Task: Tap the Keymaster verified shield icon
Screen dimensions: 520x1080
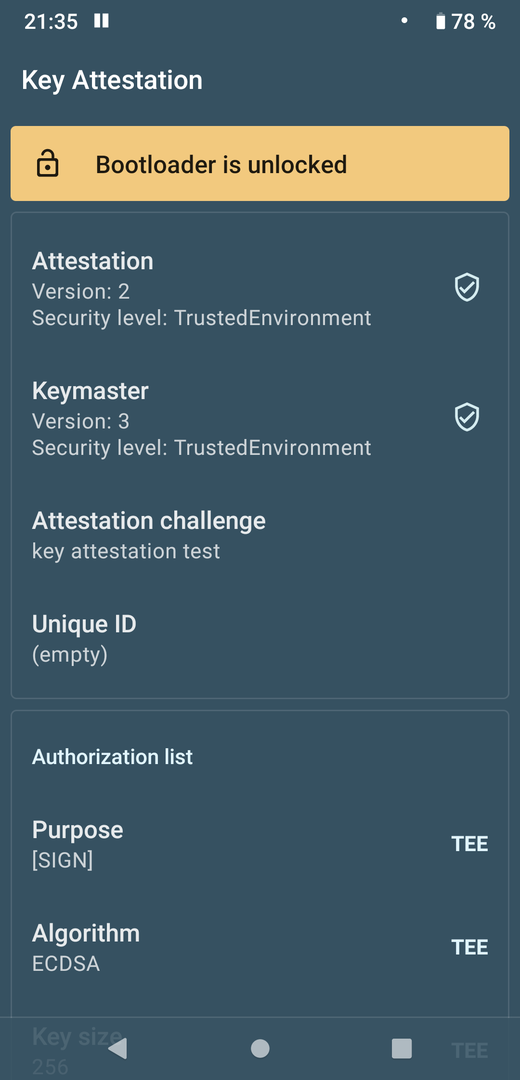Action: (467, 417)
